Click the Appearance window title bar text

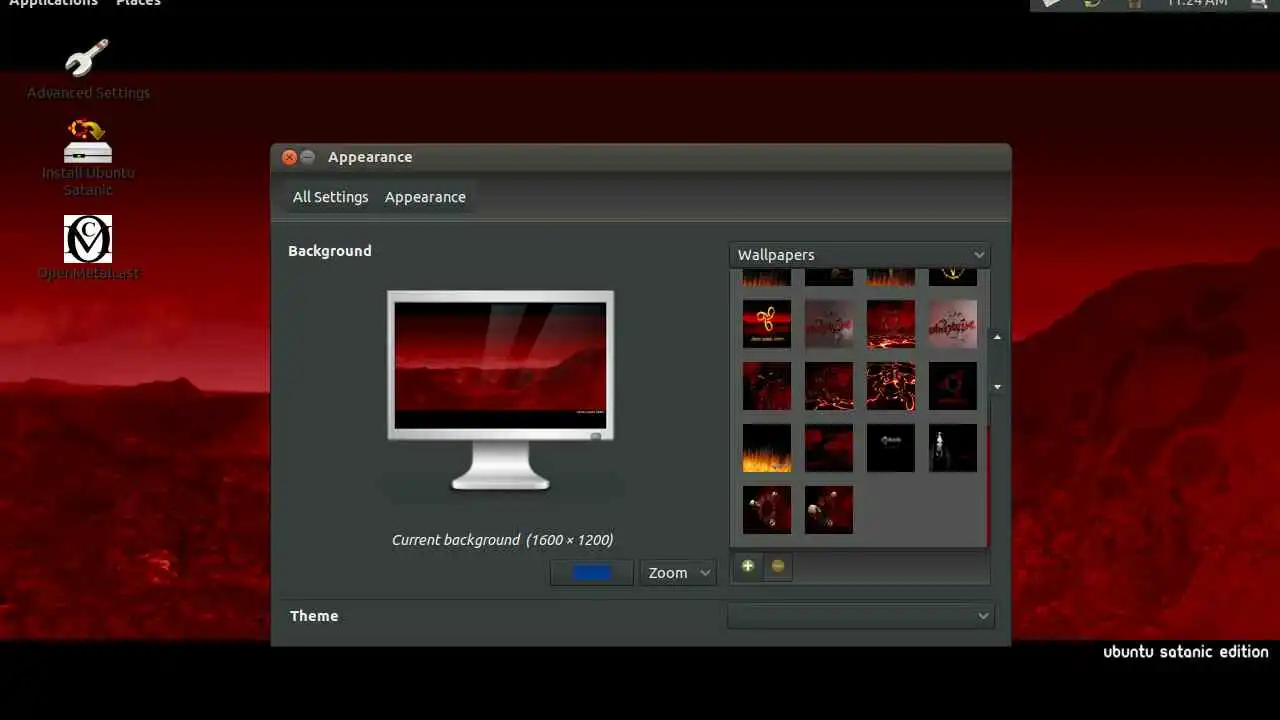pyautogui.click(x=370, y=157)
